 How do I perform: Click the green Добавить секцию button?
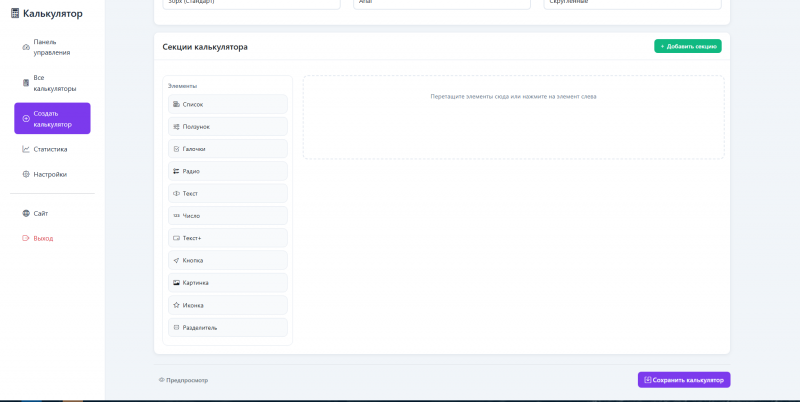click(x=688, y=46)
